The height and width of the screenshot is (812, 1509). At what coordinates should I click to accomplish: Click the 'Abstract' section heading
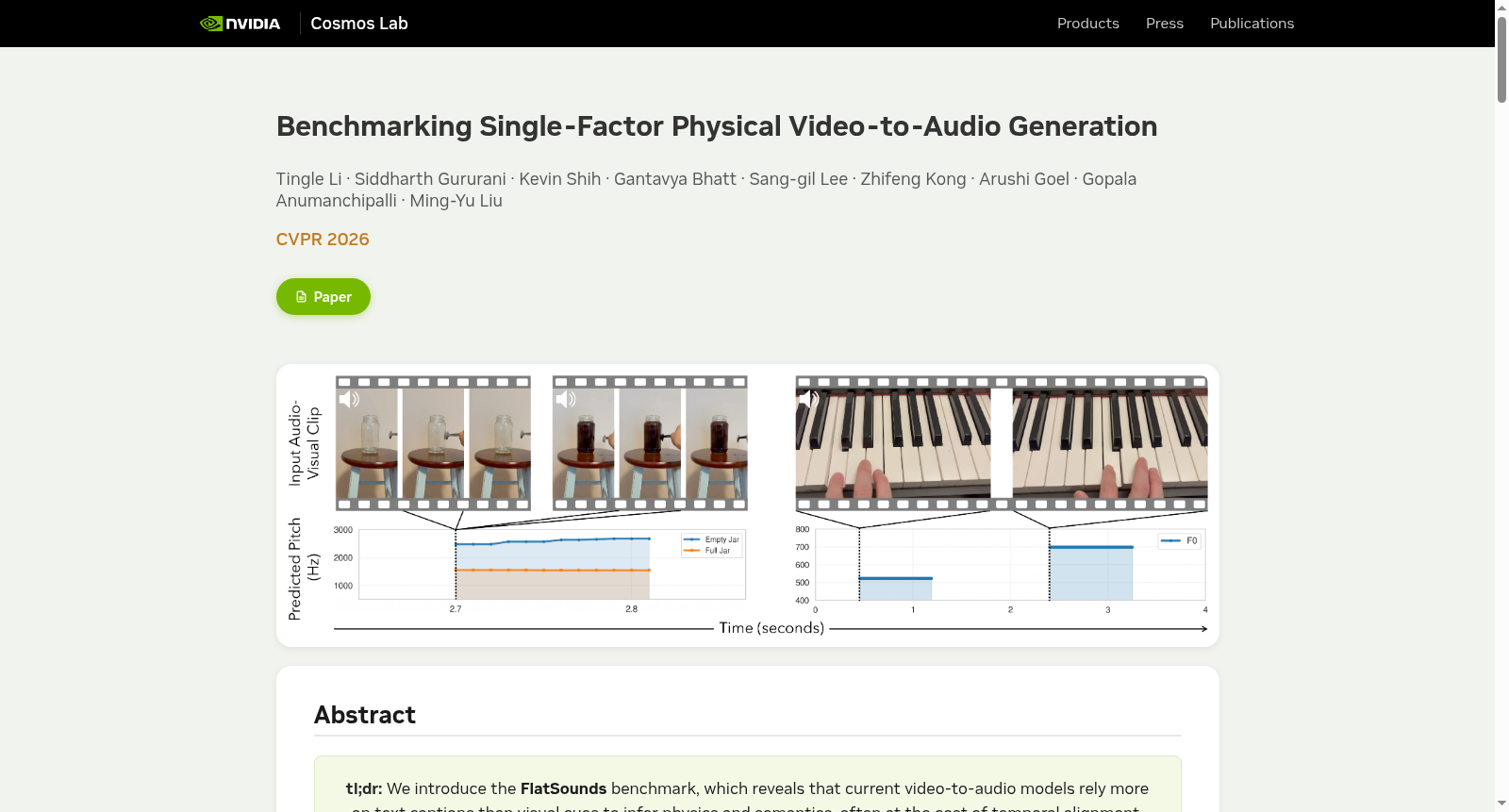[x=365, y=715]
